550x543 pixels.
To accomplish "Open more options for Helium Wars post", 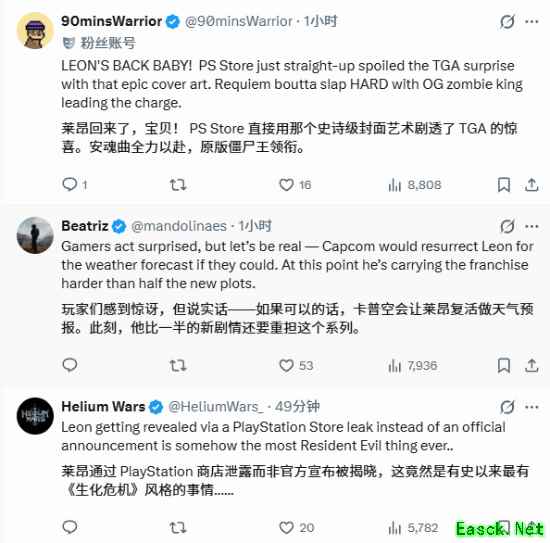I will [x=532, y=407].
